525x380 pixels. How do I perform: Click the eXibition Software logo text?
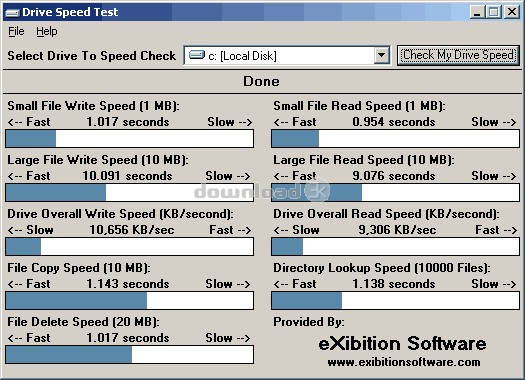402,344
